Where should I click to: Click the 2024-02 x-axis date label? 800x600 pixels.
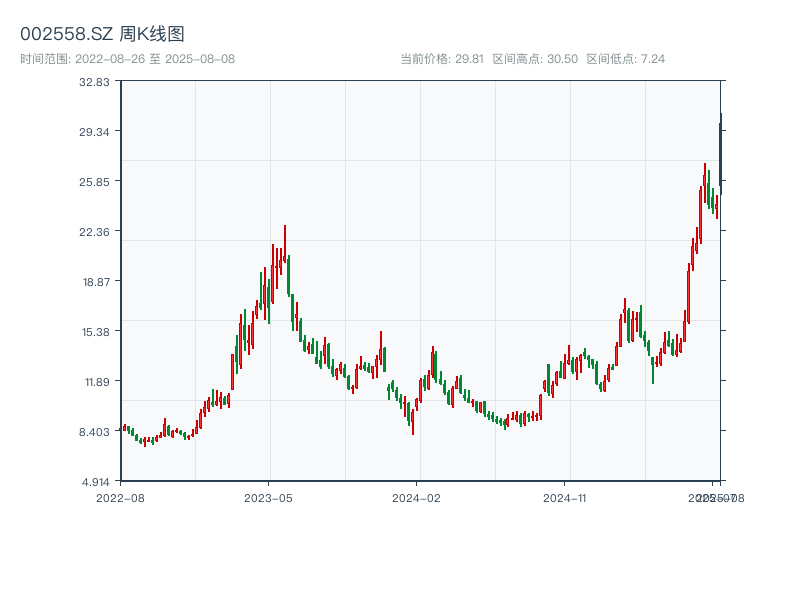pyautogui.click(x=417, y=497)
